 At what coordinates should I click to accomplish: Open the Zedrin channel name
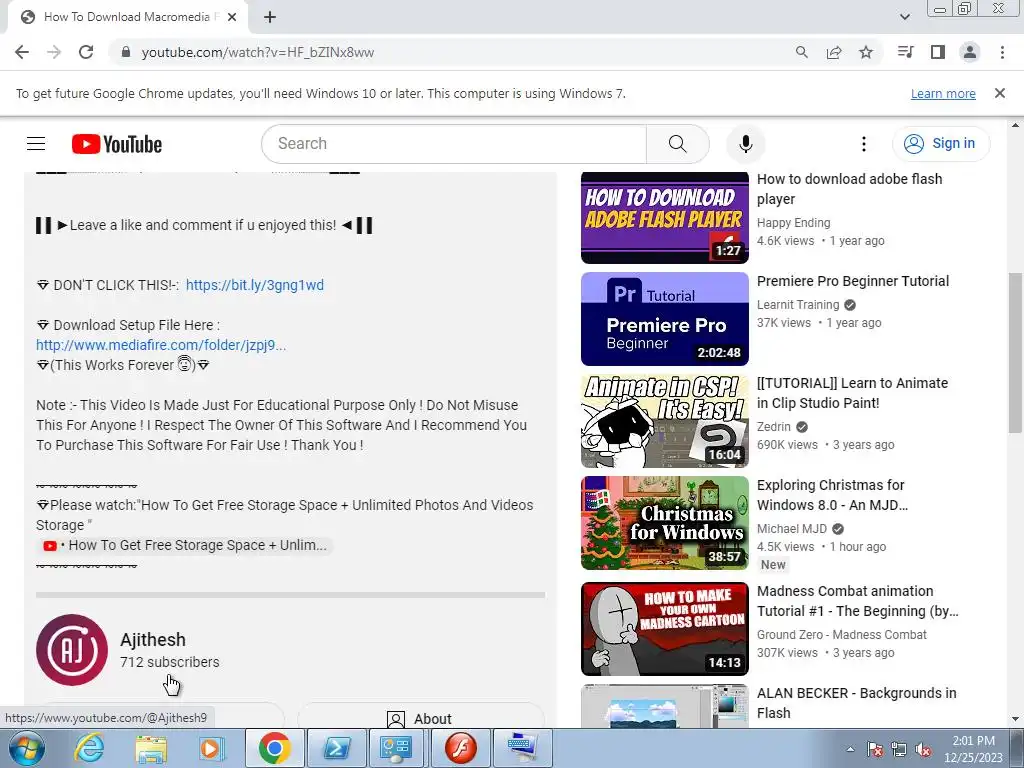773,426
